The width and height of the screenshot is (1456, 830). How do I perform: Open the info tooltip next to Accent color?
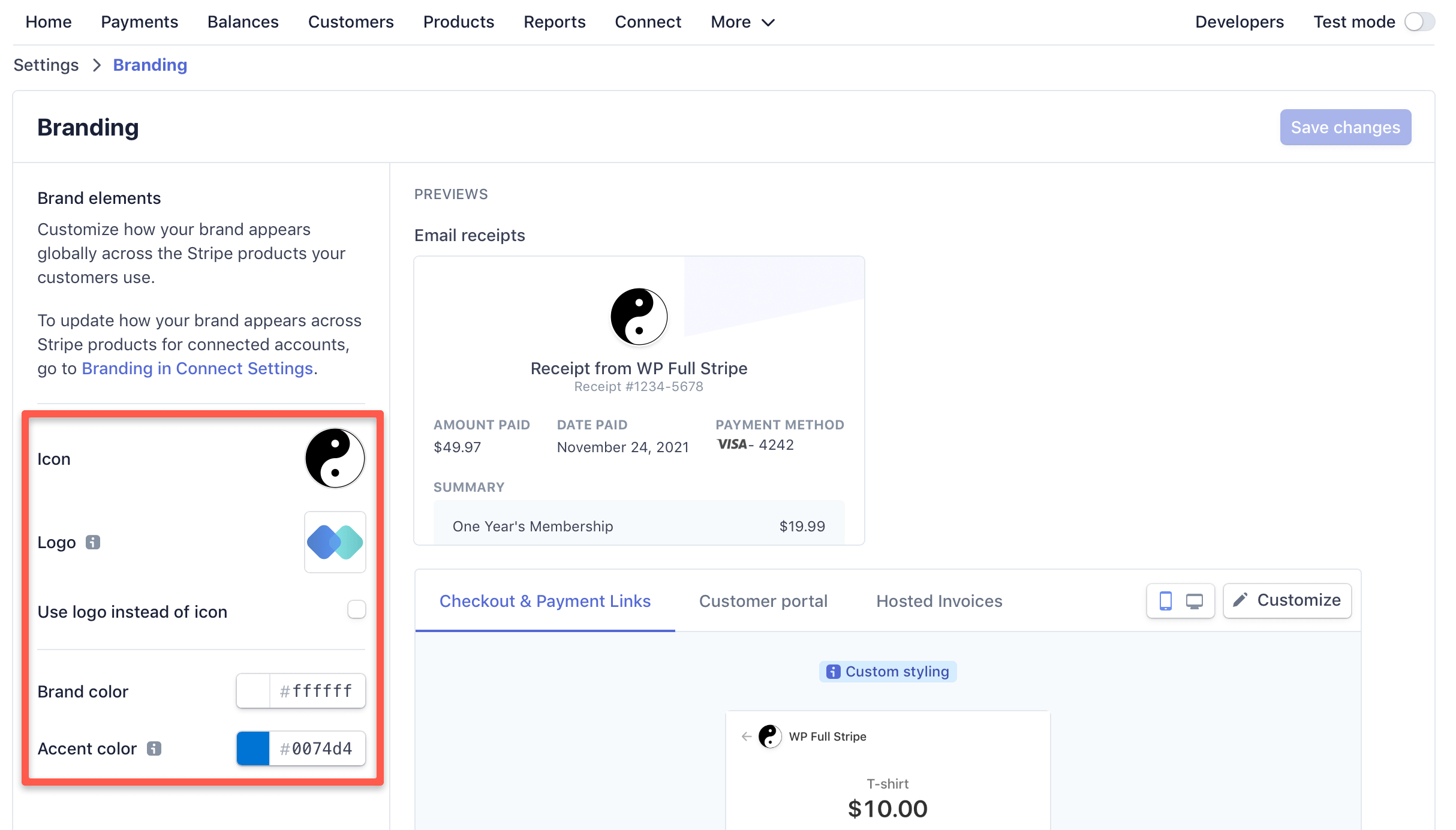pos(155,748)
